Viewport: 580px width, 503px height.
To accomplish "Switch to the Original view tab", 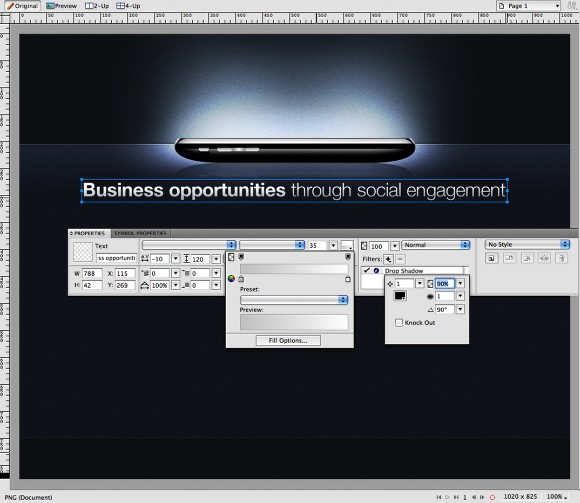I will (x=23, y=6).
